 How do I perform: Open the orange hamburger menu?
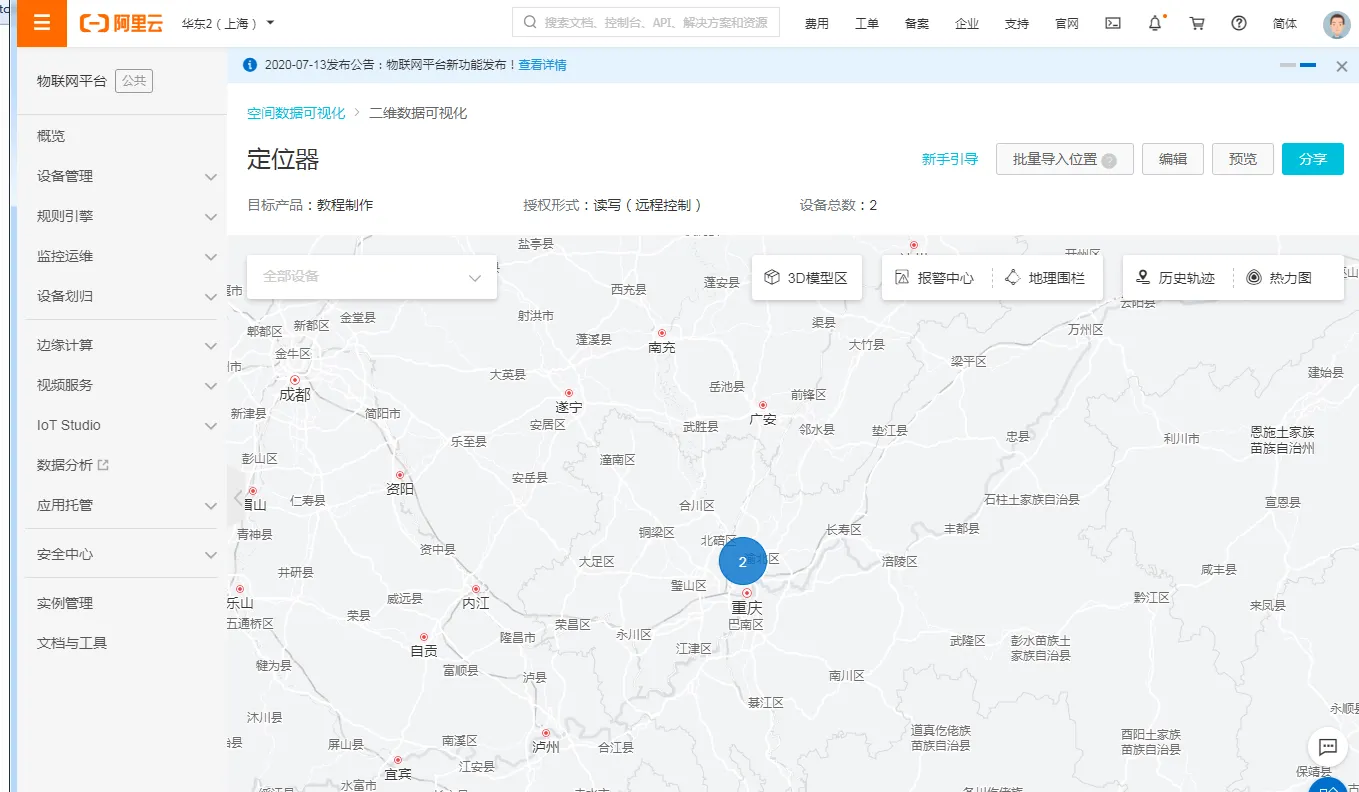click(41, 23)
